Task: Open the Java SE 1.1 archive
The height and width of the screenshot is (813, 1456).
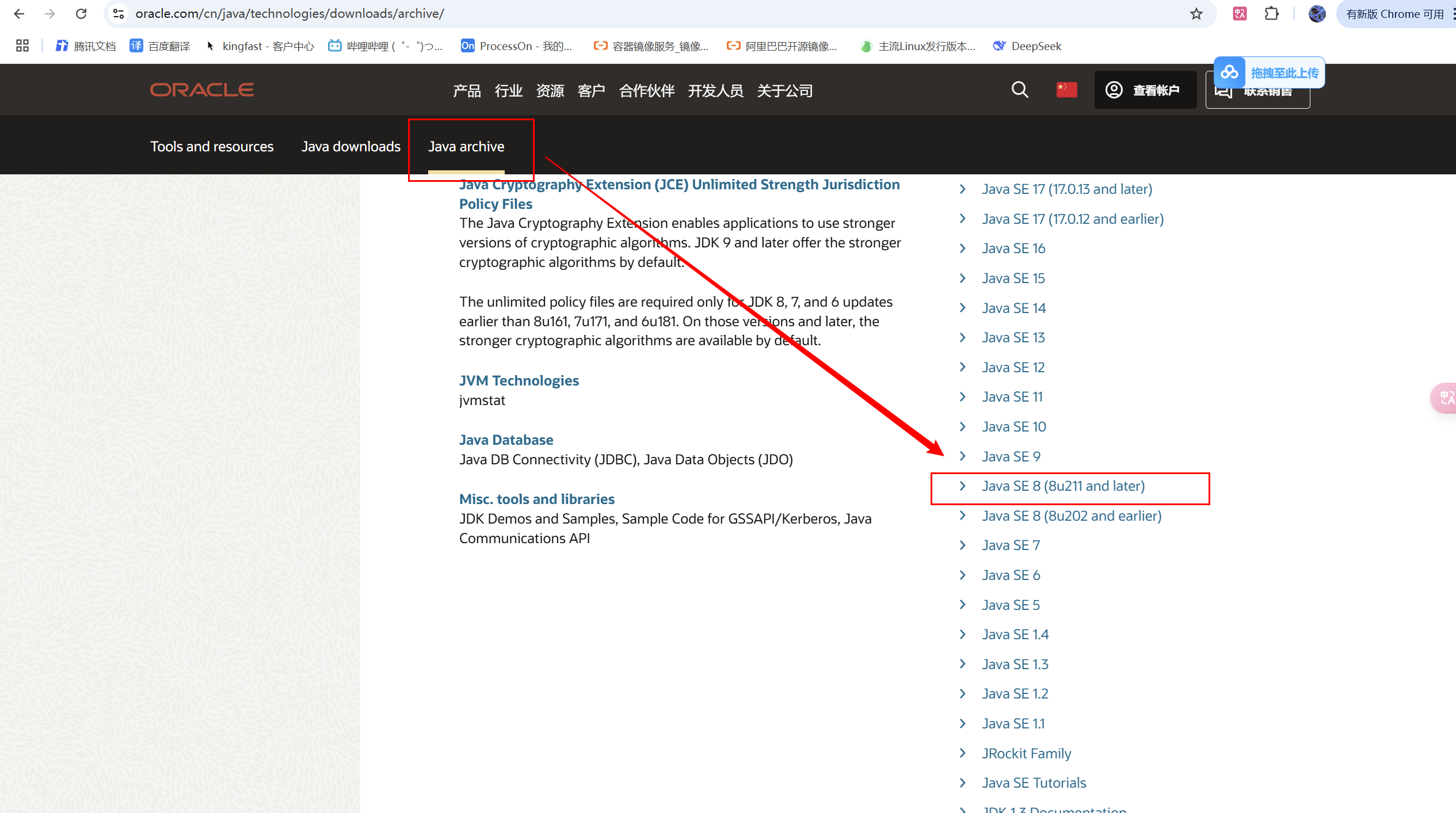Action: pos(1013,724)
